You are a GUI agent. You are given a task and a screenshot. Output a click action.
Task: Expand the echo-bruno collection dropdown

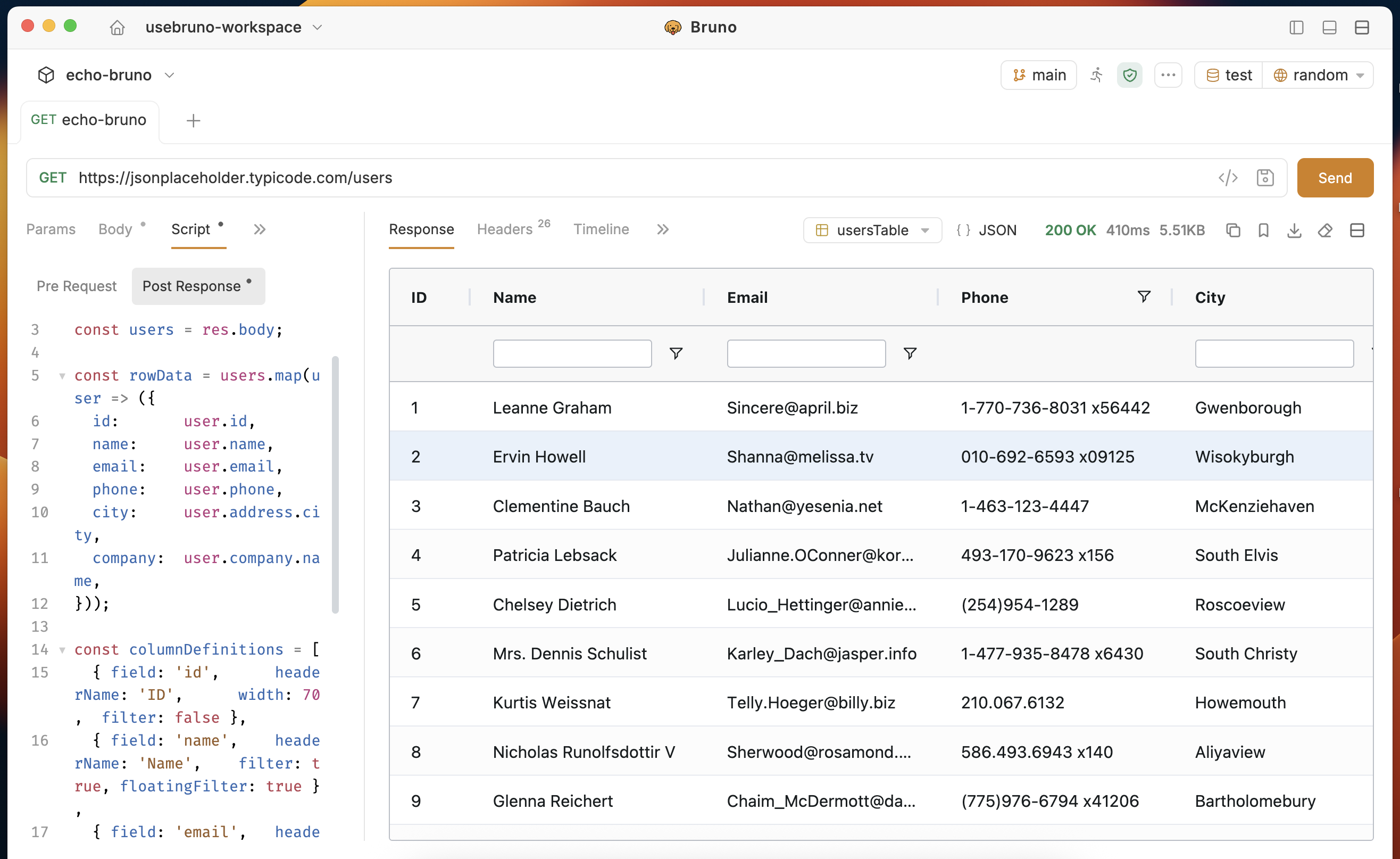[x=169, y=75]
